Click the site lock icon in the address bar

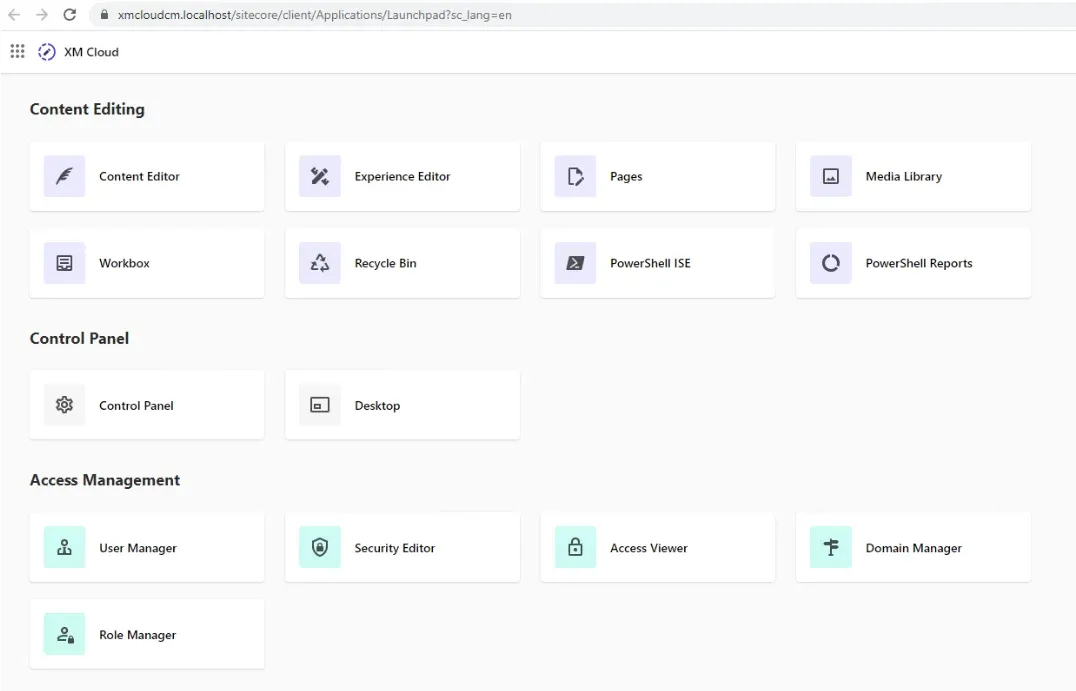pyautogui.click(x=104, y=14)
